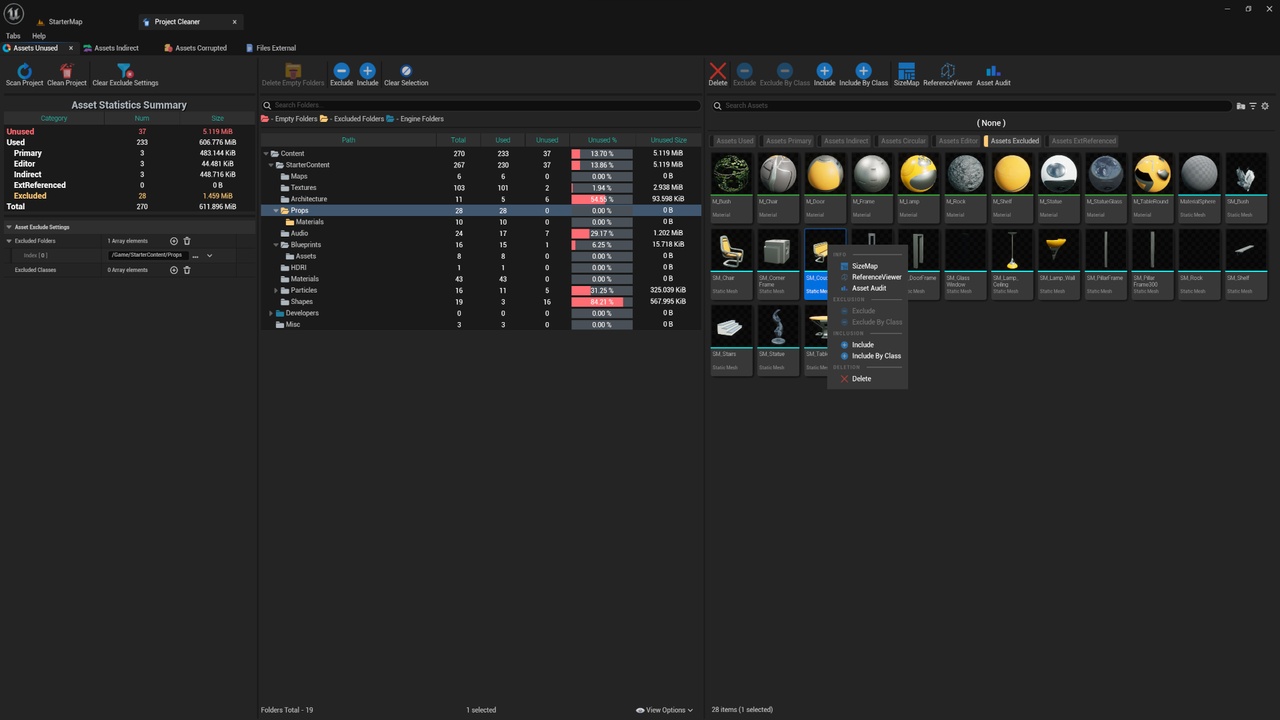
Task: Click the folder icon next to asset search
Action: tap(1241, 106)
